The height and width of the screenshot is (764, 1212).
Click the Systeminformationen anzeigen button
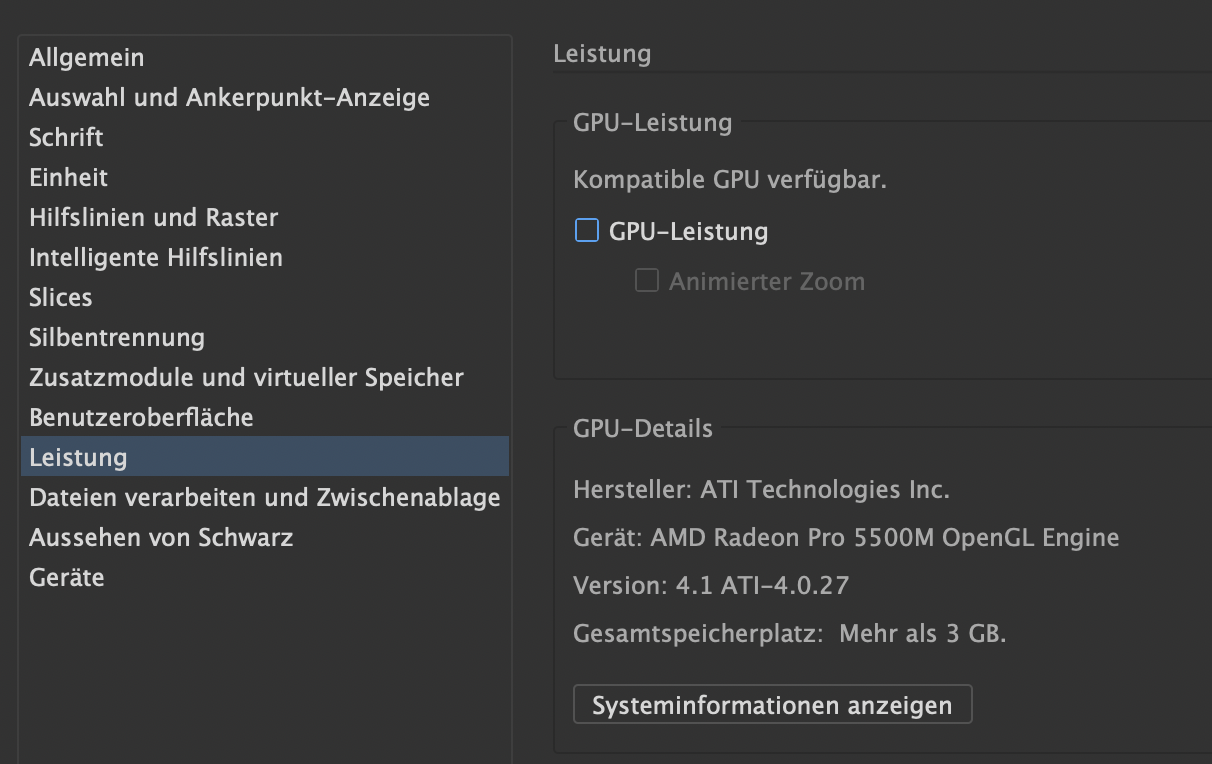coord(772,705)
